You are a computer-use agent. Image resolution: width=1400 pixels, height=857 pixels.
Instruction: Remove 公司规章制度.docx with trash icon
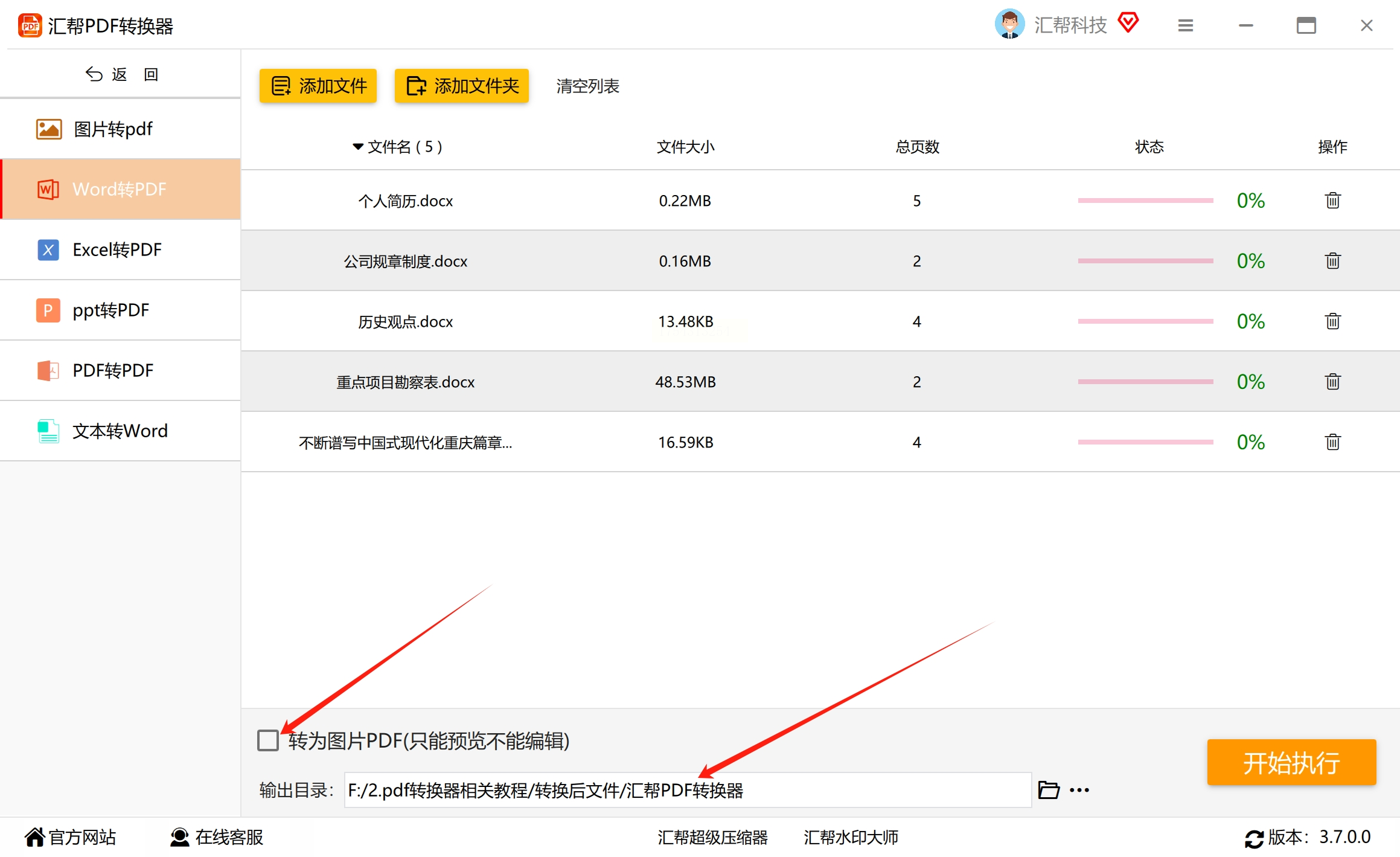pos(1332,261)
